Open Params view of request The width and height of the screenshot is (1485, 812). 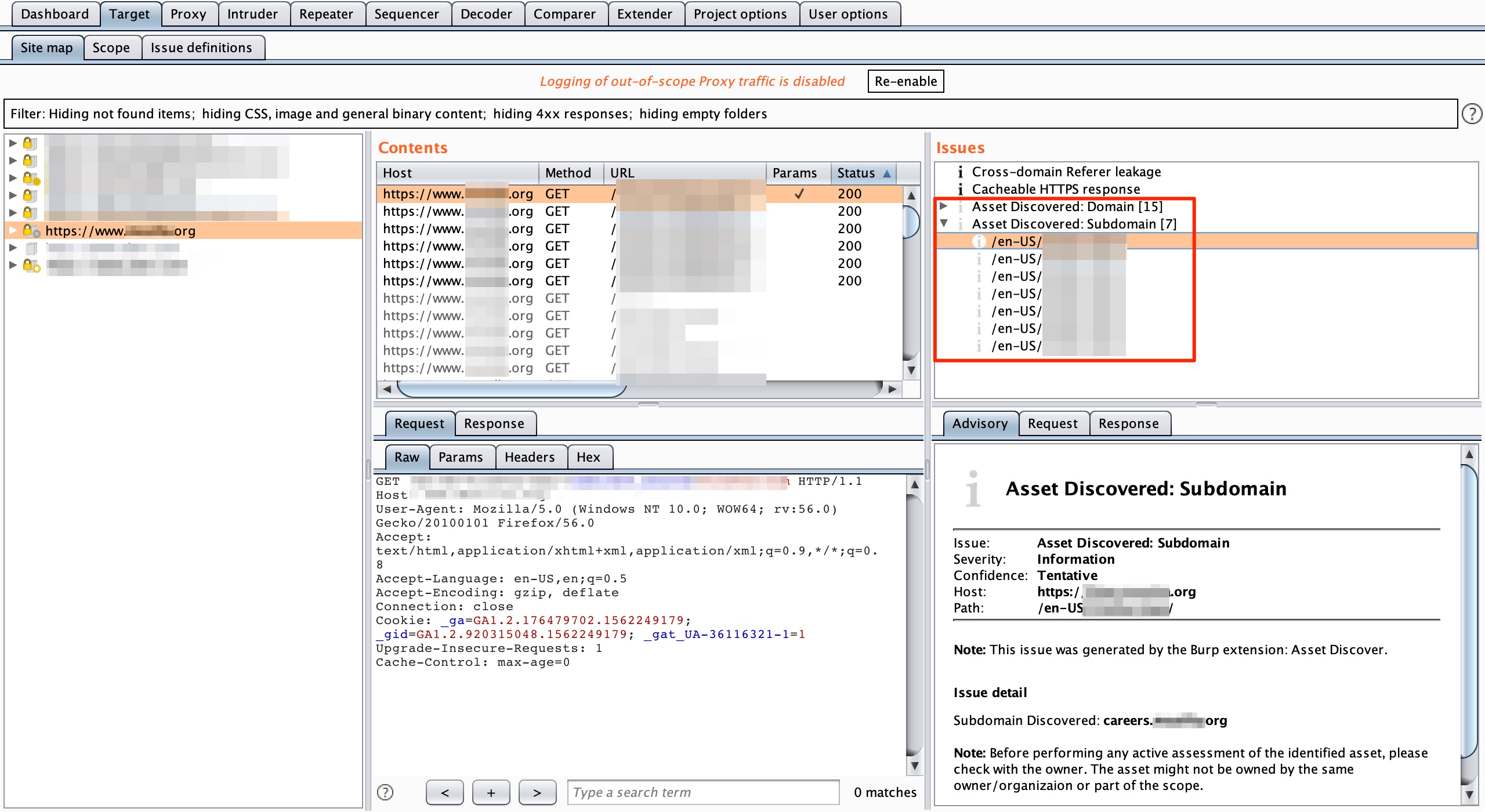461,457
